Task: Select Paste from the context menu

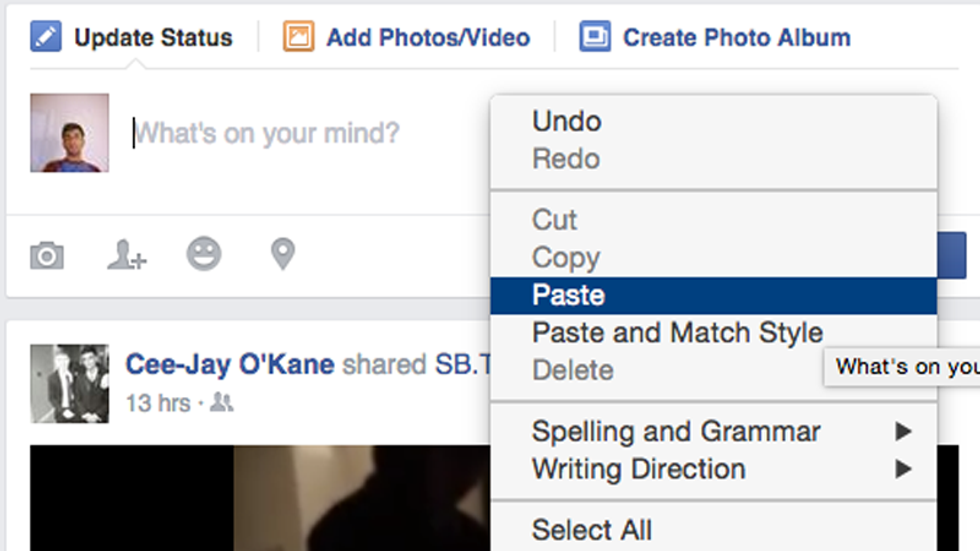Action: coord(569,296)
